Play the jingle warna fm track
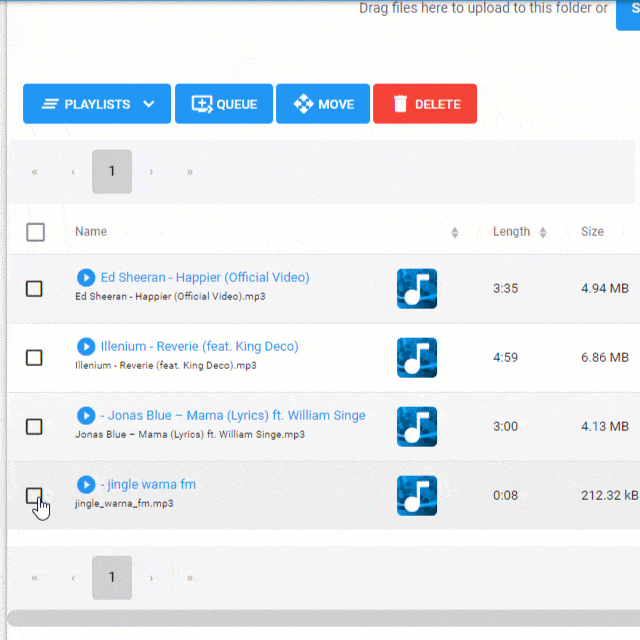 (x=86, y=484)
